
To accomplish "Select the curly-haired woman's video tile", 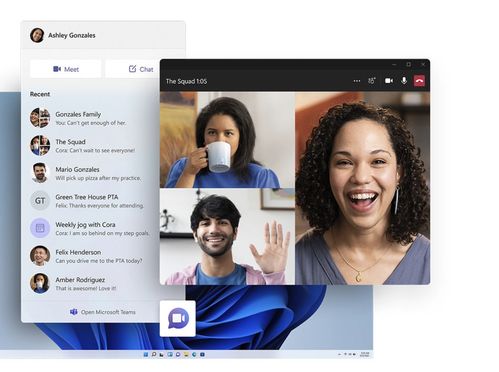I will [x=362, y=188].
